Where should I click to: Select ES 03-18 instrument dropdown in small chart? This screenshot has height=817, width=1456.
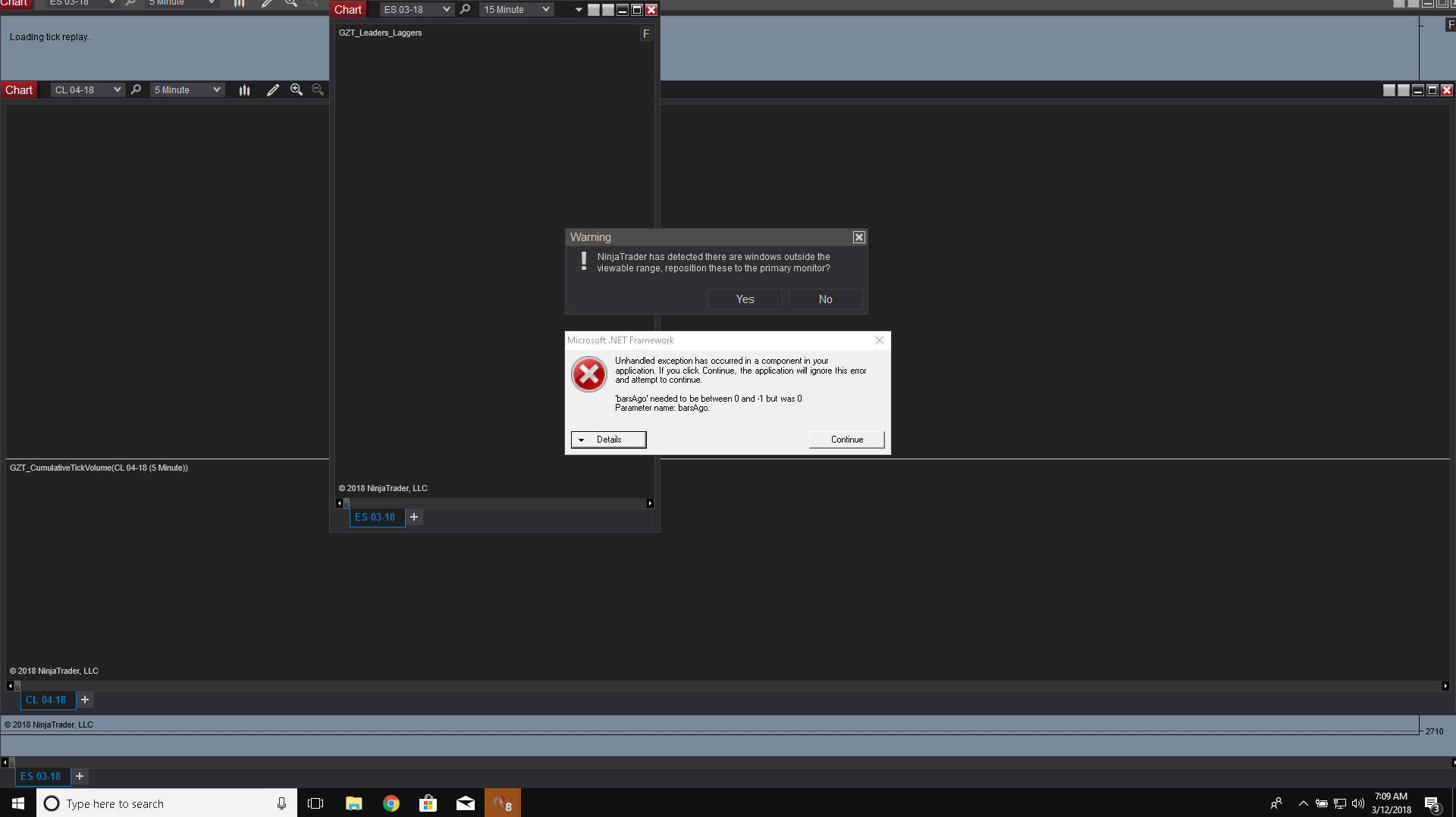(x=416, y=10)
